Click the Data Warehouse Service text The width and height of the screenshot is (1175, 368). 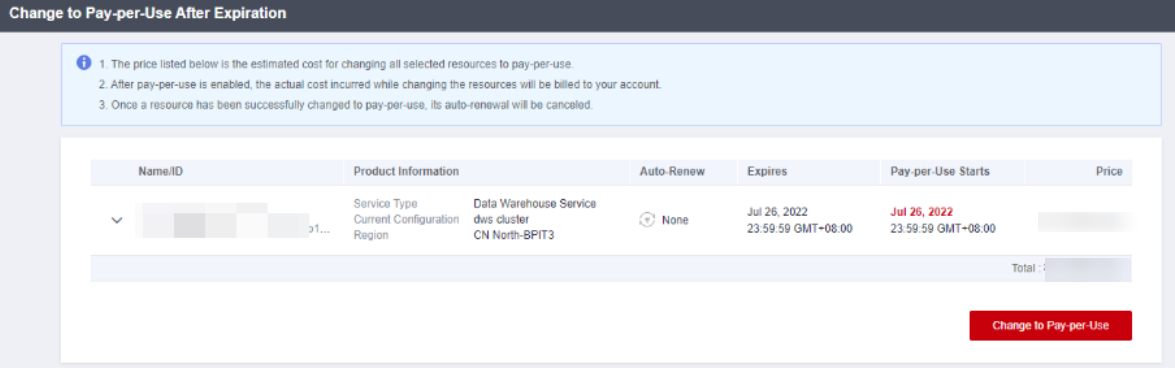(534, 204)
